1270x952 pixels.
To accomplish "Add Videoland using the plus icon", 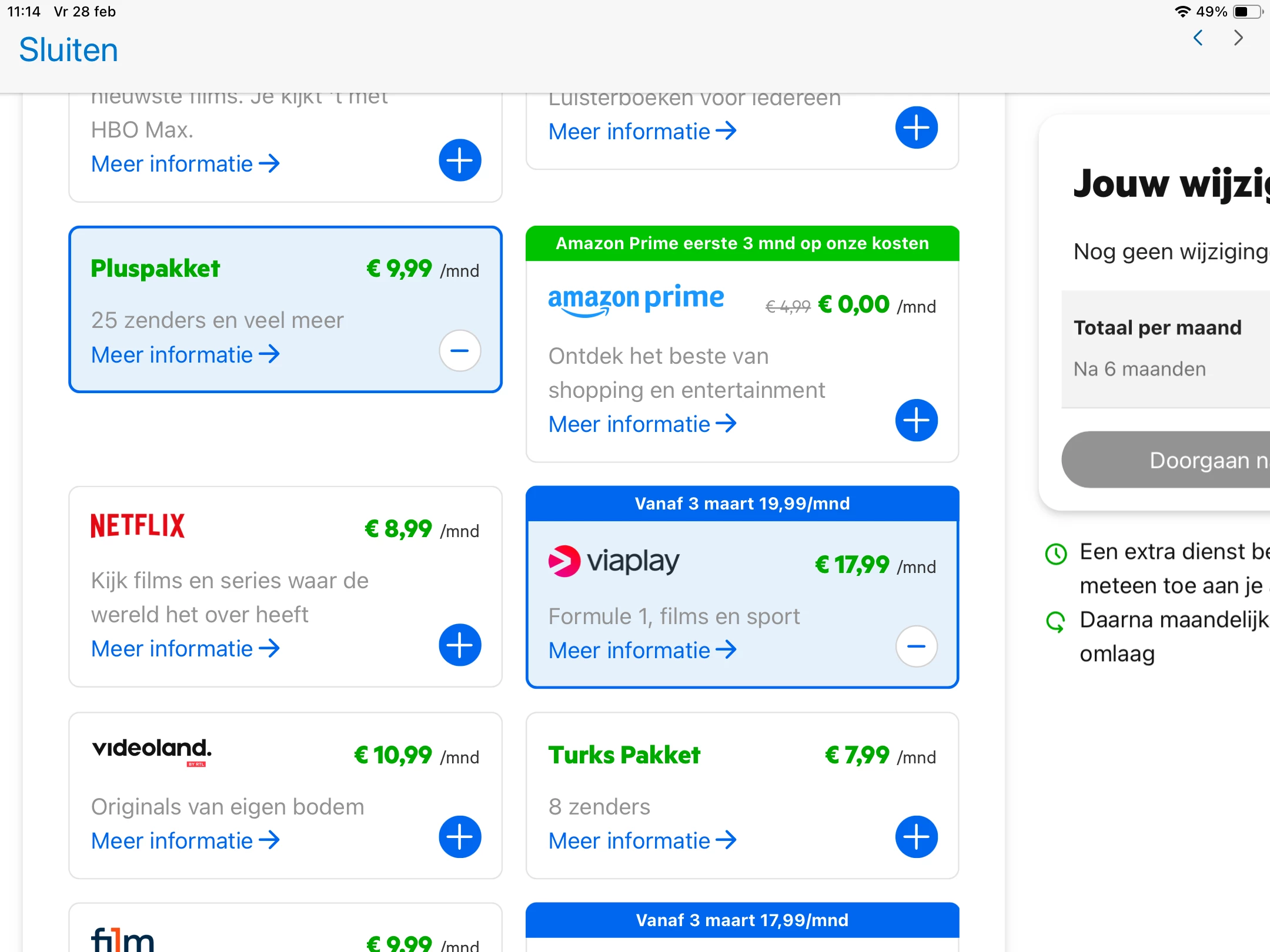I will click(x=460, y=837).
